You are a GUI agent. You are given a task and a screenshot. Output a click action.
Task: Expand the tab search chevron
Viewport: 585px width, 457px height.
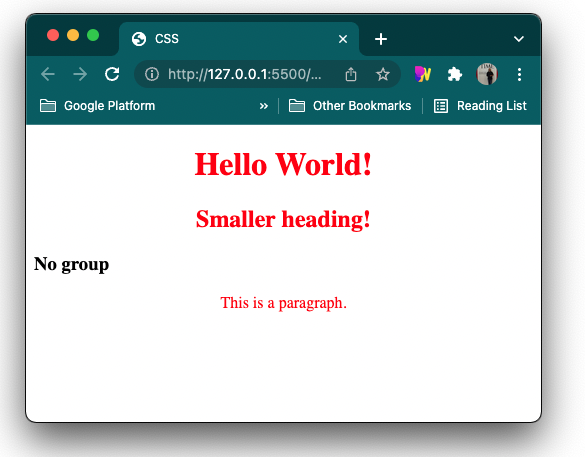tap(519, 39)
